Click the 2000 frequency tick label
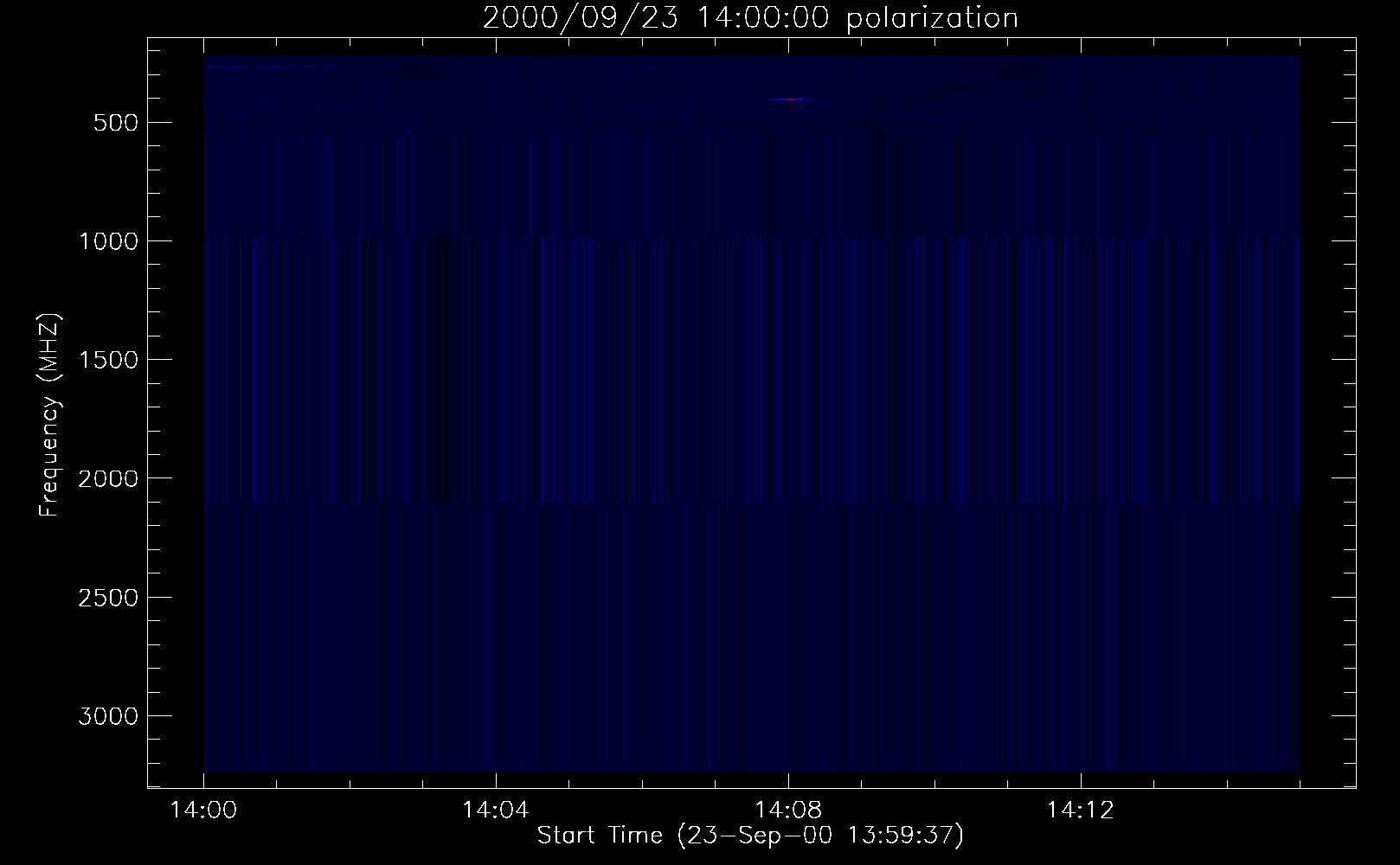Image resolution: width=1400 pixels, height=865 pixels. click(108, 478)
